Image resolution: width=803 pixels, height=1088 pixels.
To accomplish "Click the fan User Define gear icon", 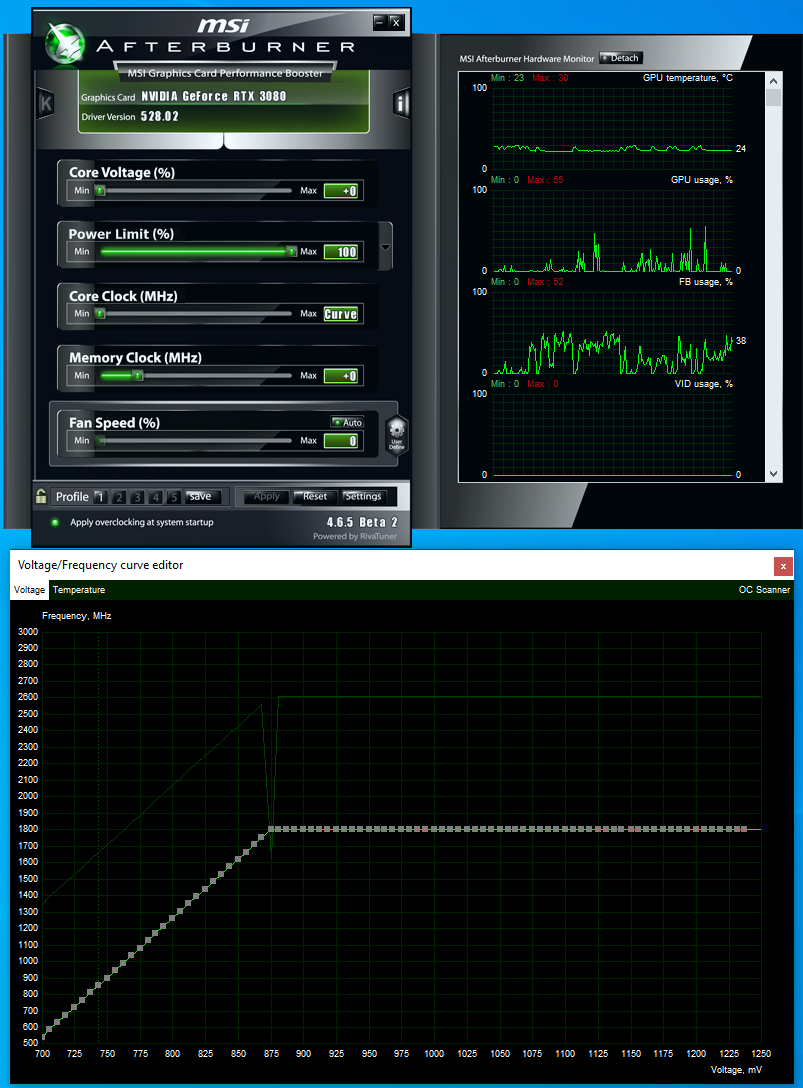I will pos(396,435).
